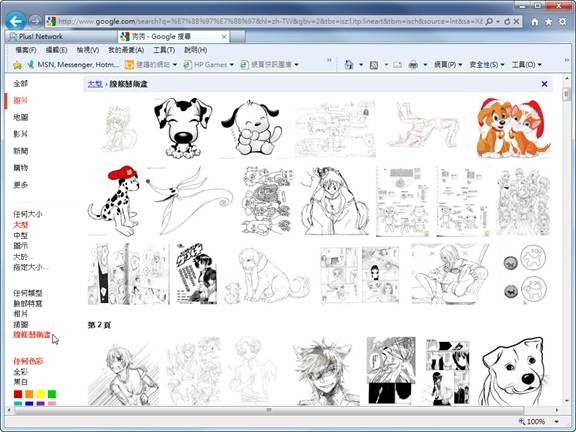Open the gear Tools icon at top right

click(x=562, y=22)
